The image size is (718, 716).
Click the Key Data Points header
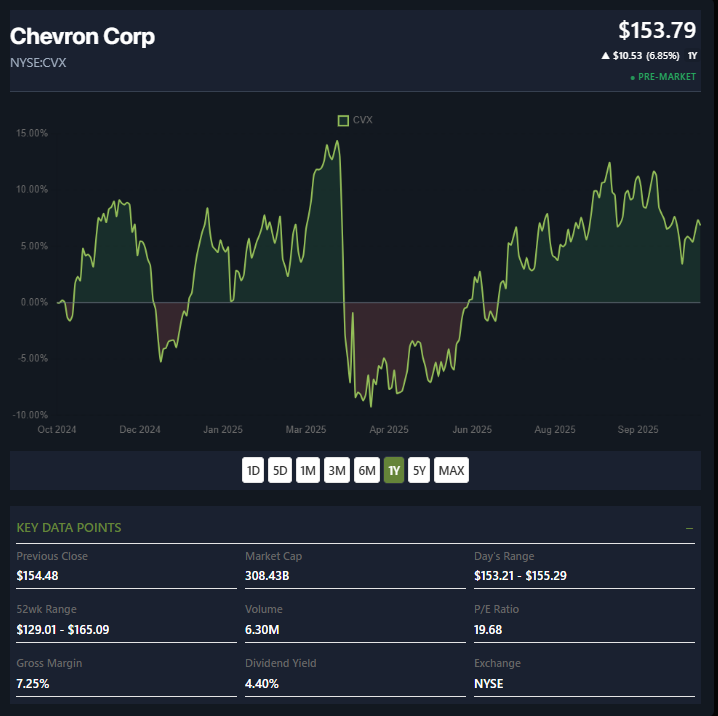point(69,528)
